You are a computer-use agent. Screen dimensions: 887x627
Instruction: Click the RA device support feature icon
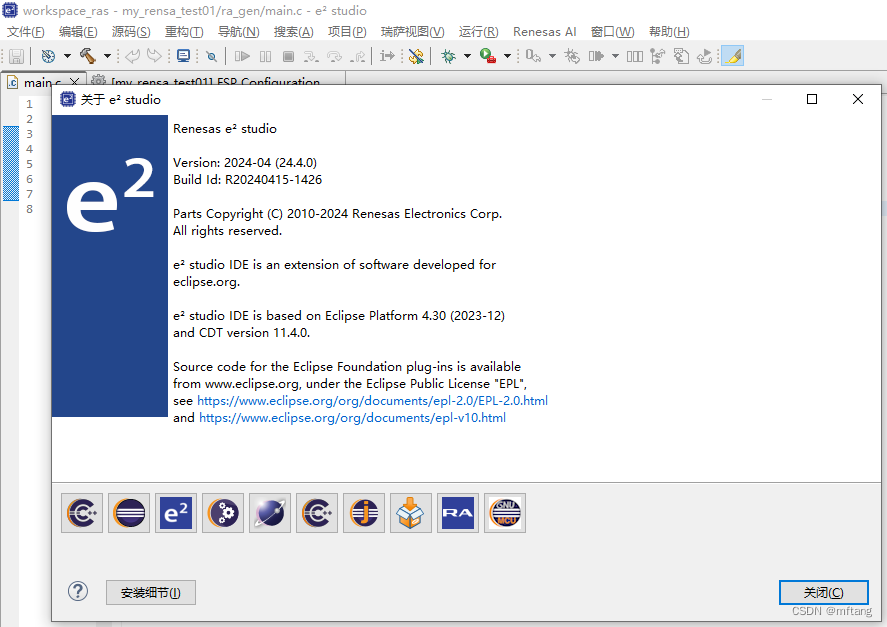457,512
